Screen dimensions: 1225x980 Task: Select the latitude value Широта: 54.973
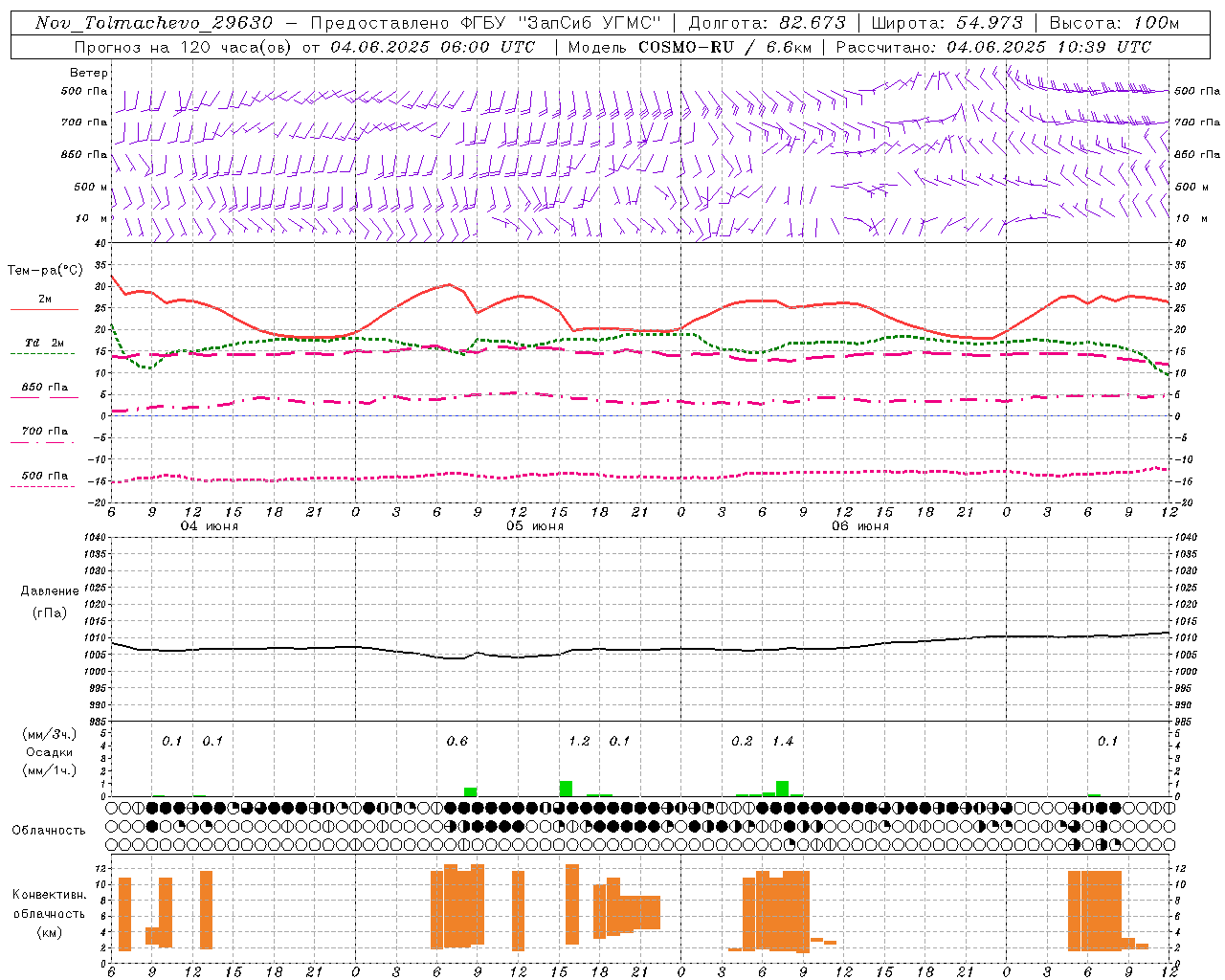pyautogui.click(x=947, y=23)
